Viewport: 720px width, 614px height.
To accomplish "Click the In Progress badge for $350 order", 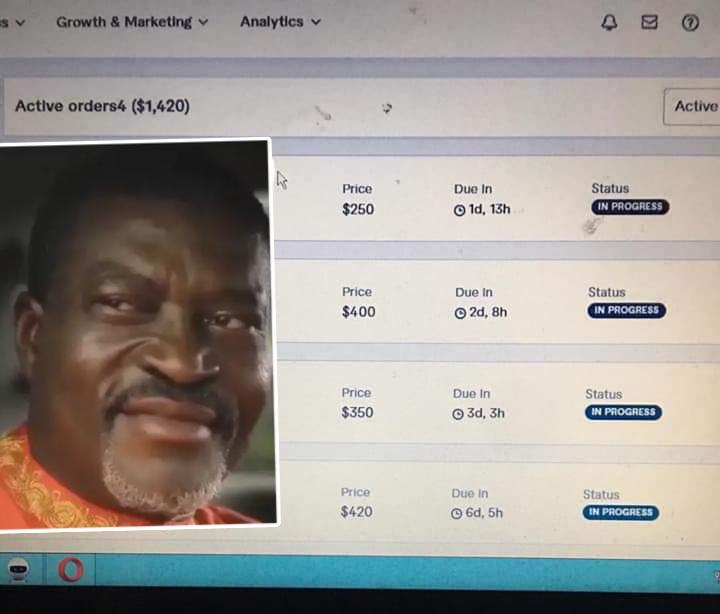I will [624, 412].
